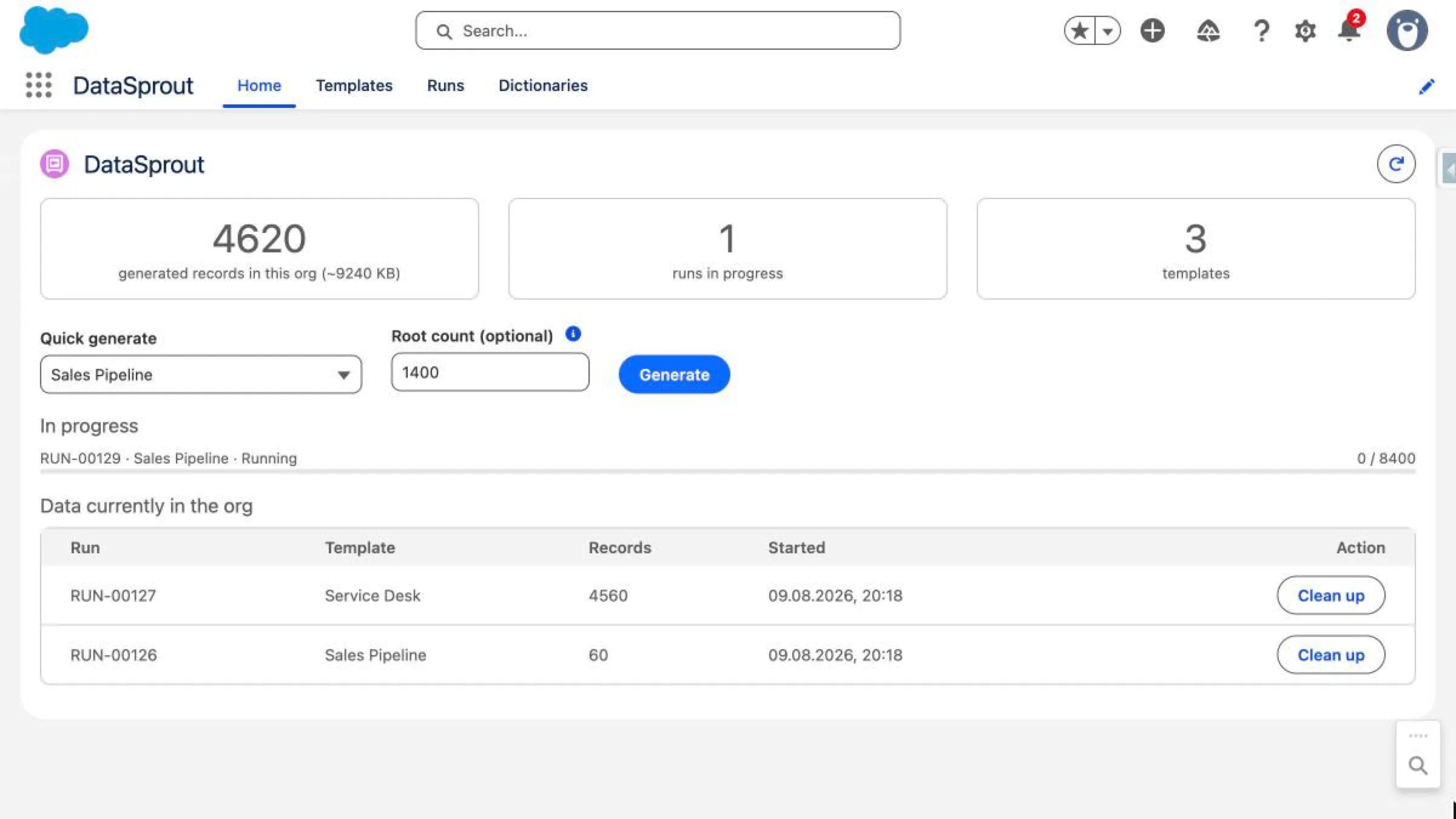Screen dimensions: 1456x819
Task: Click the Action column header
Action: pos(1361,547)
